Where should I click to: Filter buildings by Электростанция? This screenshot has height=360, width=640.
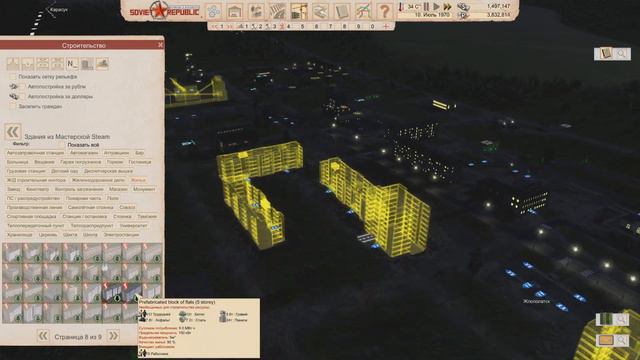(121, 235)
